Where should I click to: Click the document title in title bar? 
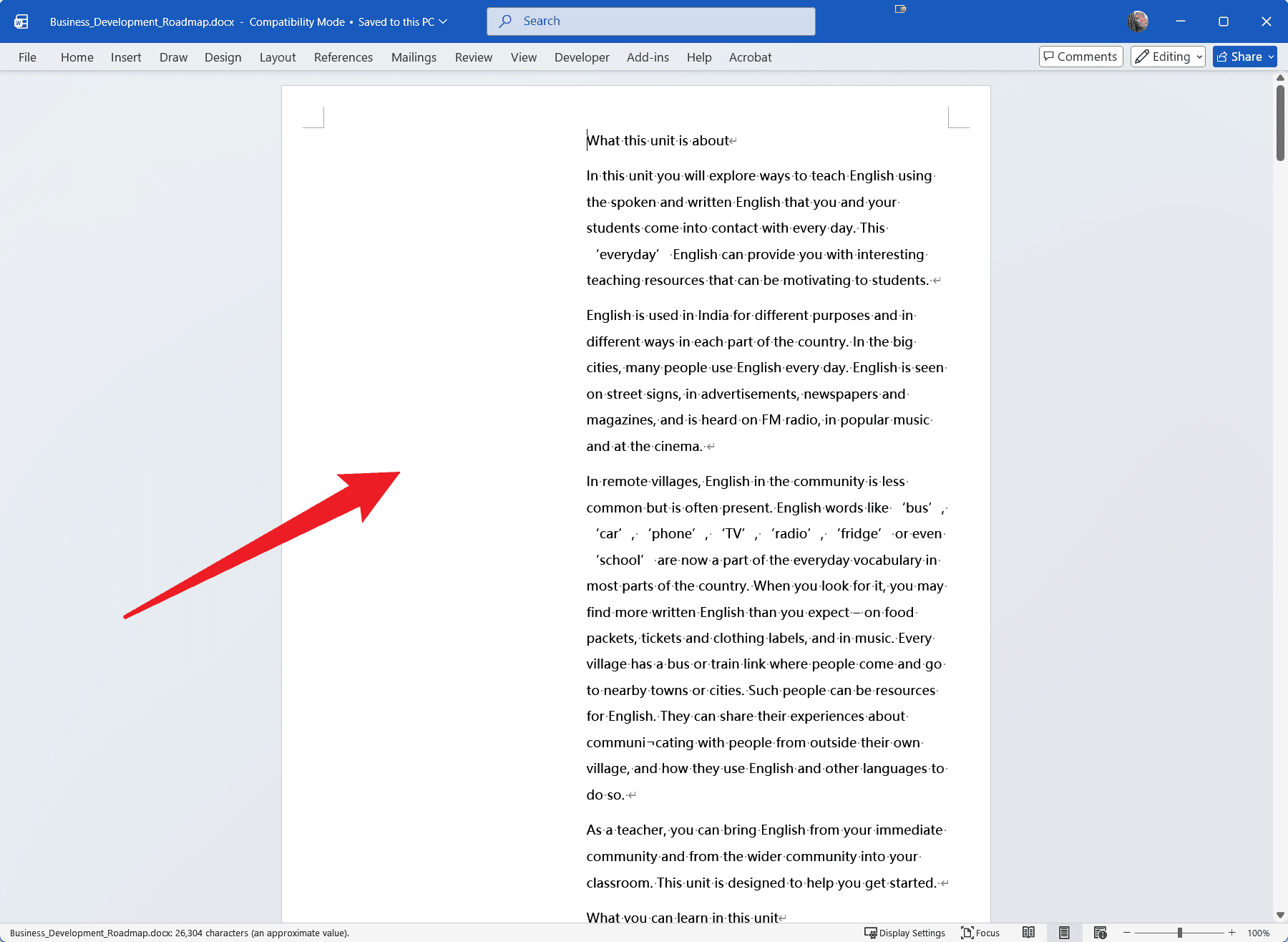pyautogui.click(x=142, y=21)
